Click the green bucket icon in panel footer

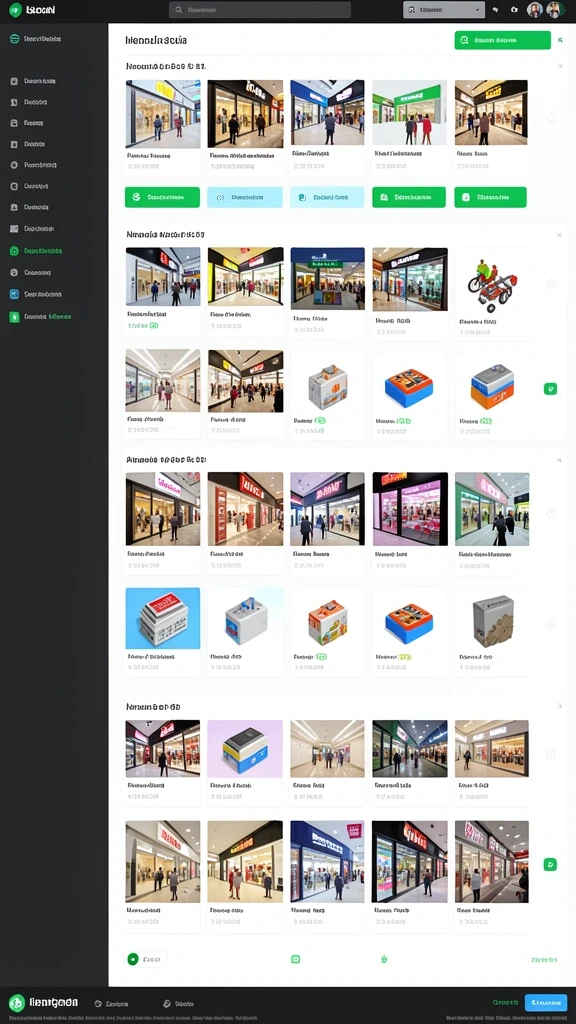tap(384, 959)
